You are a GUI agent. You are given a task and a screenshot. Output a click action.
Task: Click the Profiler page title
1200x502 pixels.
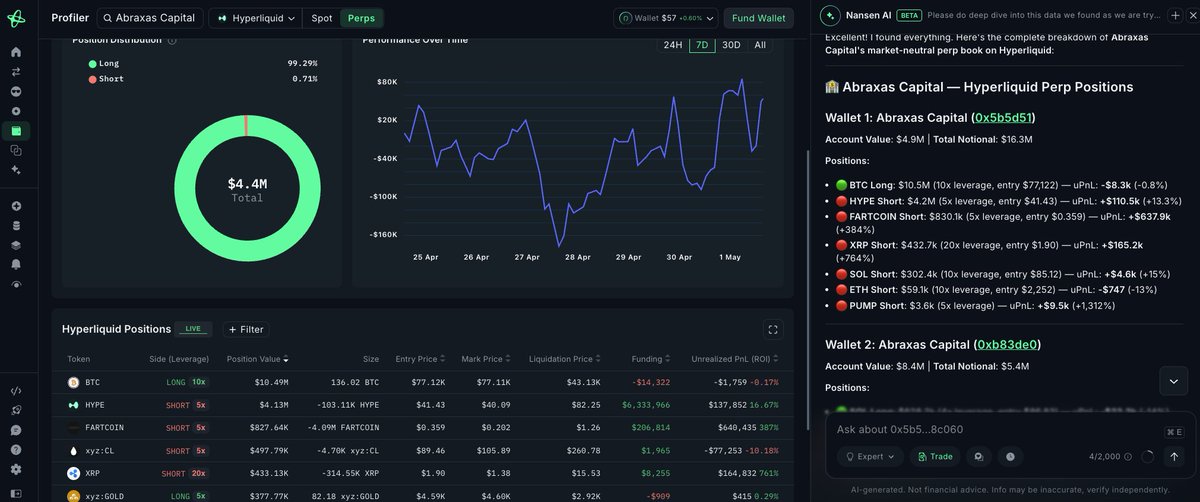pos(70,18)
